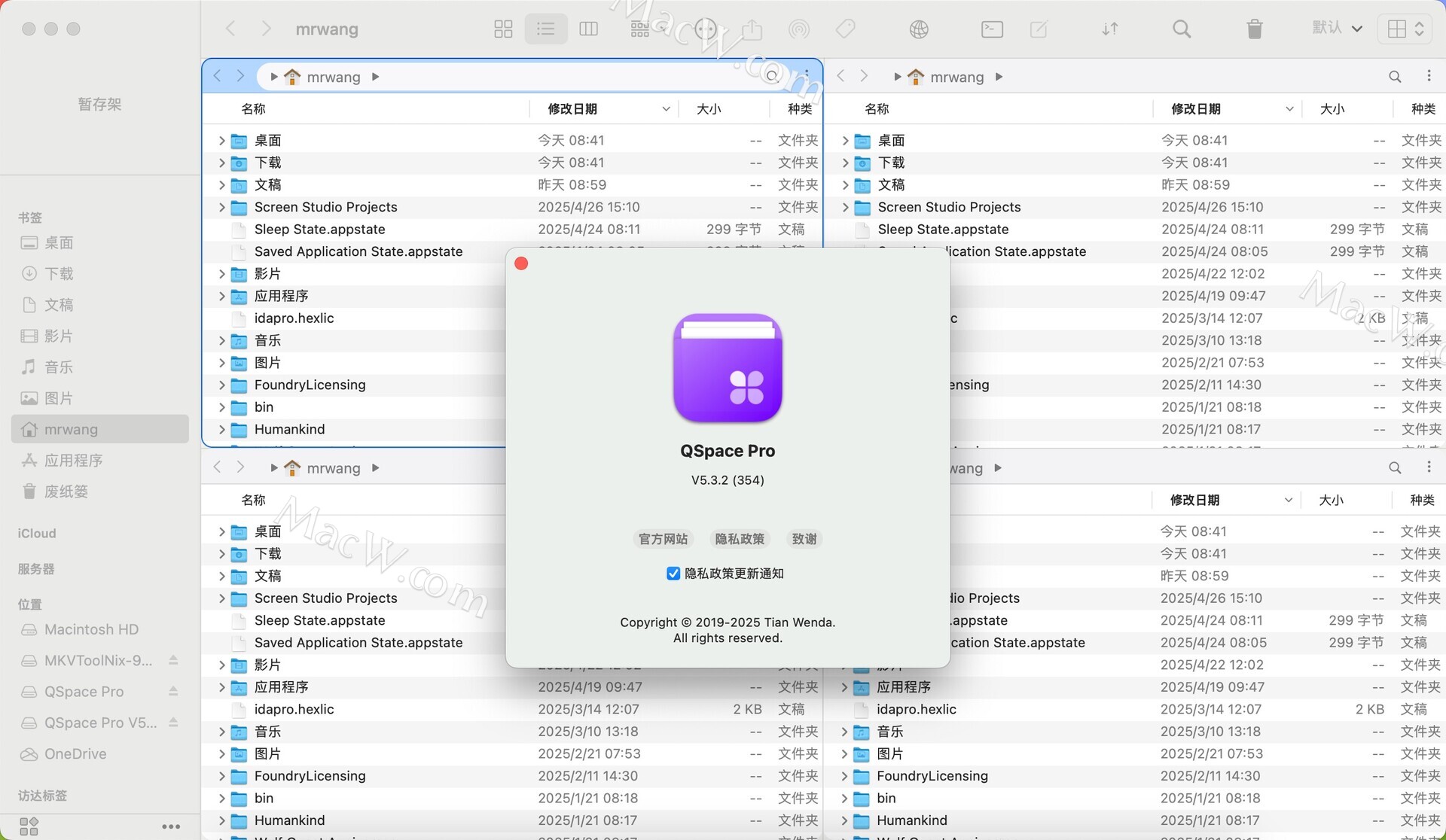Eject the QSpace Pro volume
This screenshot has width=1446, height=840.
coord(173,691)
